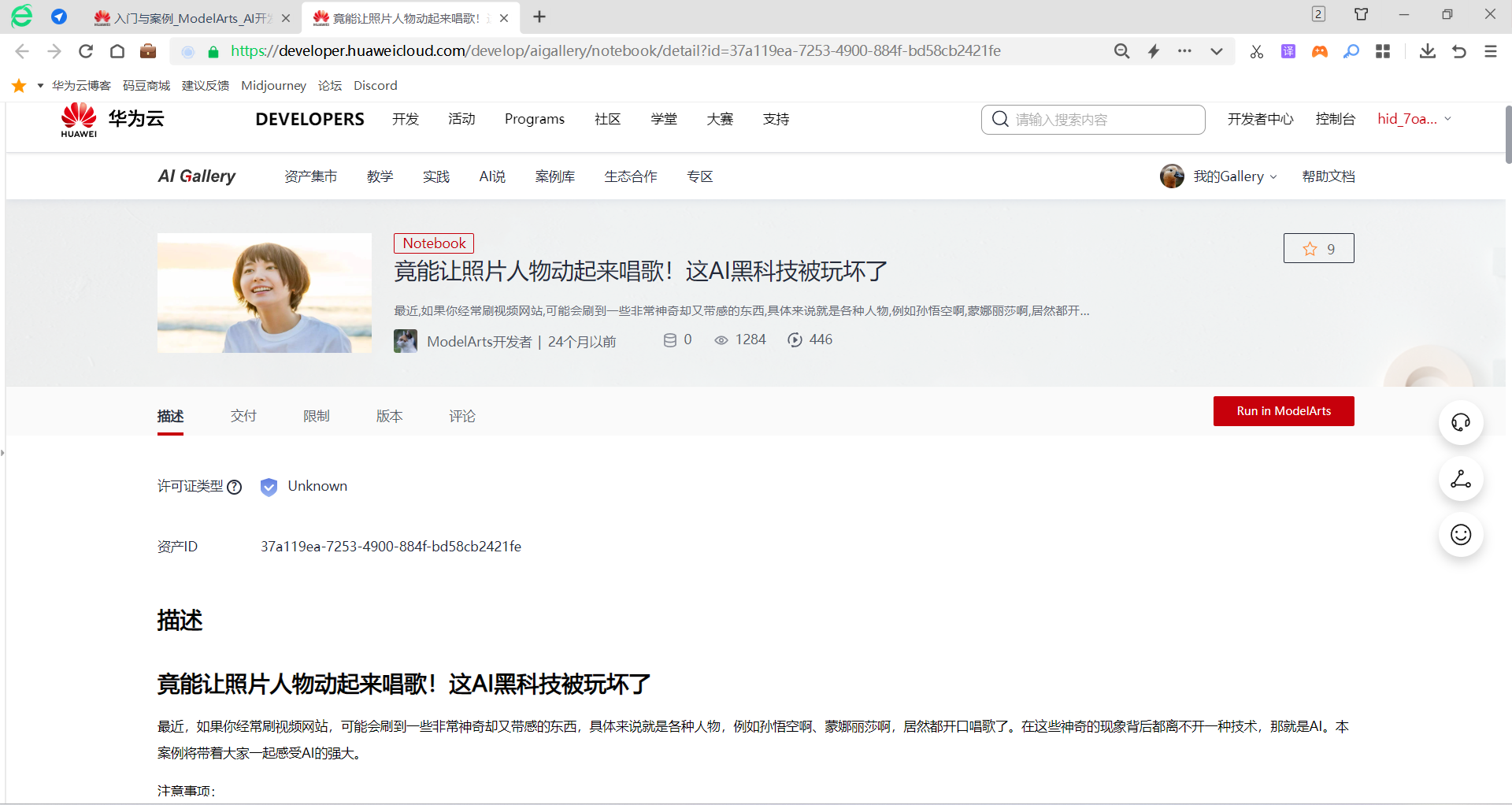Open 帮助文档 help docs
Screen dimensions: 1512x805
(x=1329, y=177)
